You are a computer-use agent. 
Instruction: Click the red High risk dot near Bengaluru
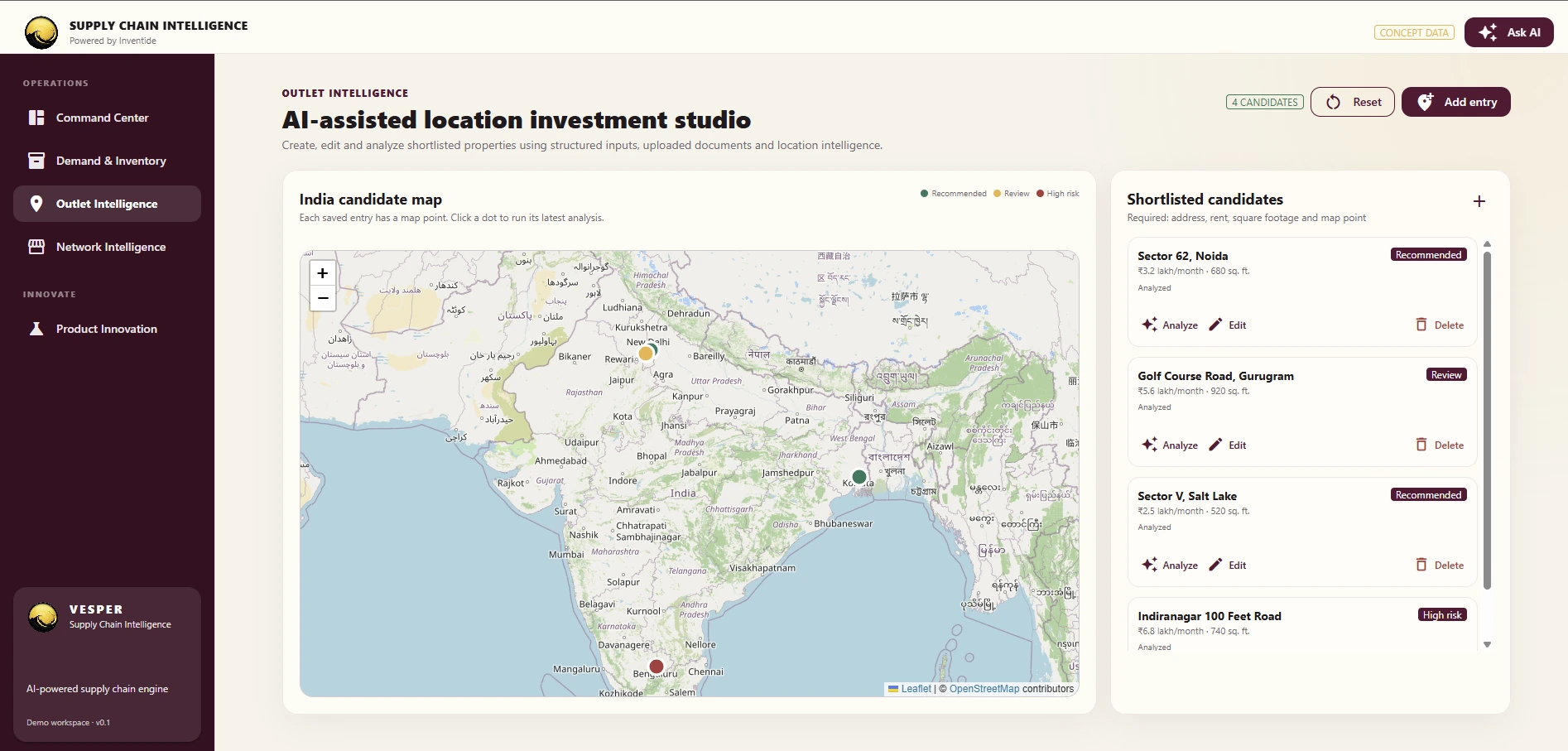[x=657, y=667]
